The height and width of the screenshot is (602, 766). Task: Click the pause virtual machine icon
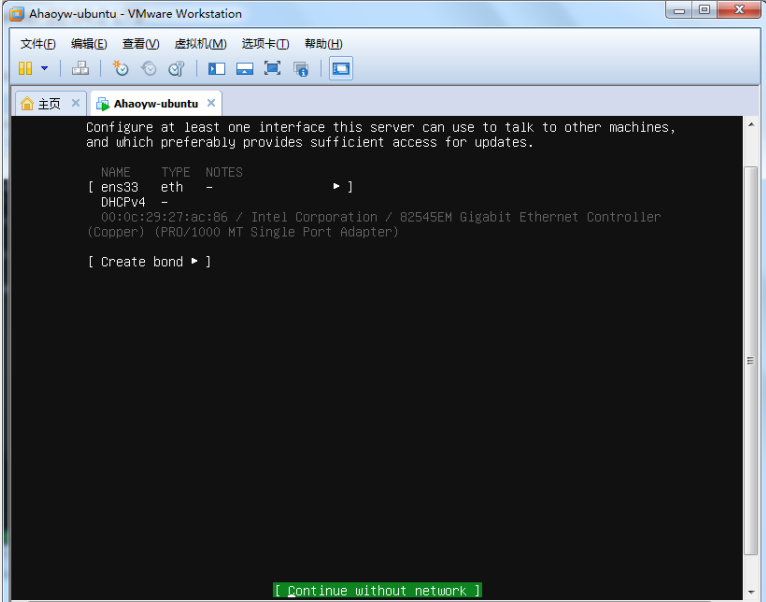point(25,68)
